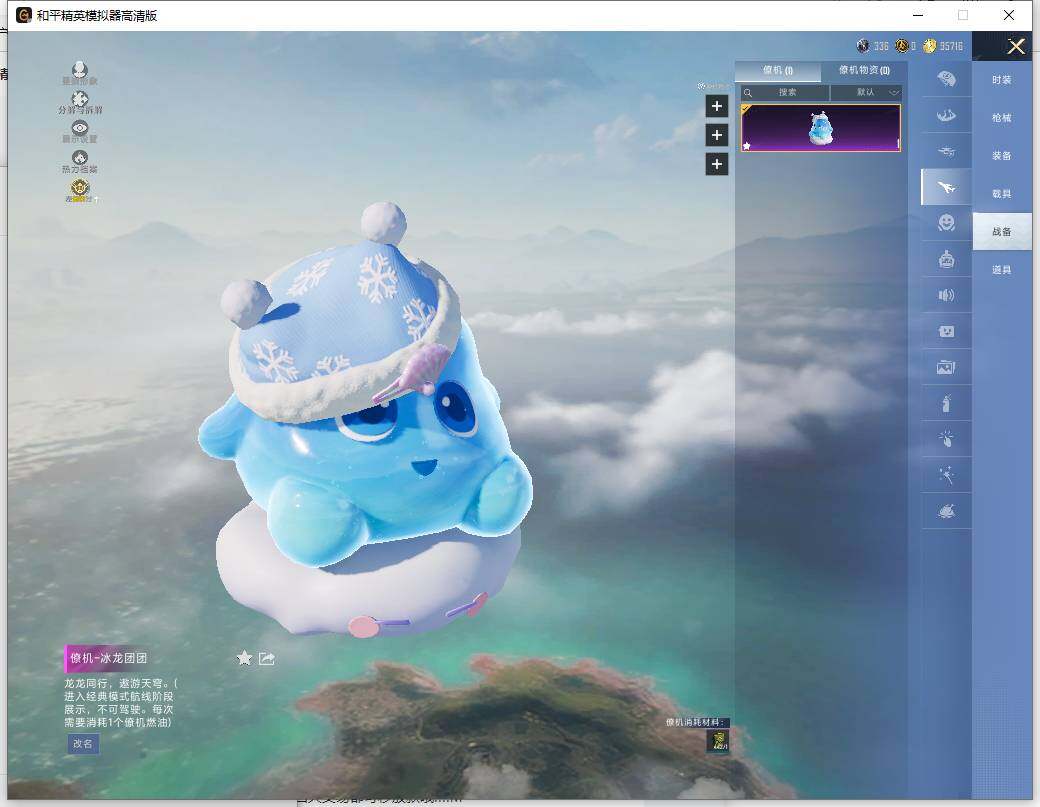Select the spray can category icon
The width and height of the screenshot is (1040, 807).
click(946, 403)
